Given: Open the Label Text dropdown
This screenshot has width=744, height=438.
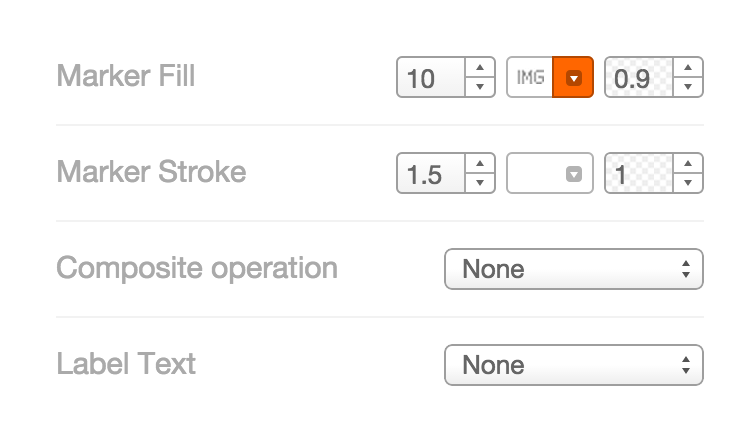Looking at the screenshot, I should [574, 365].
